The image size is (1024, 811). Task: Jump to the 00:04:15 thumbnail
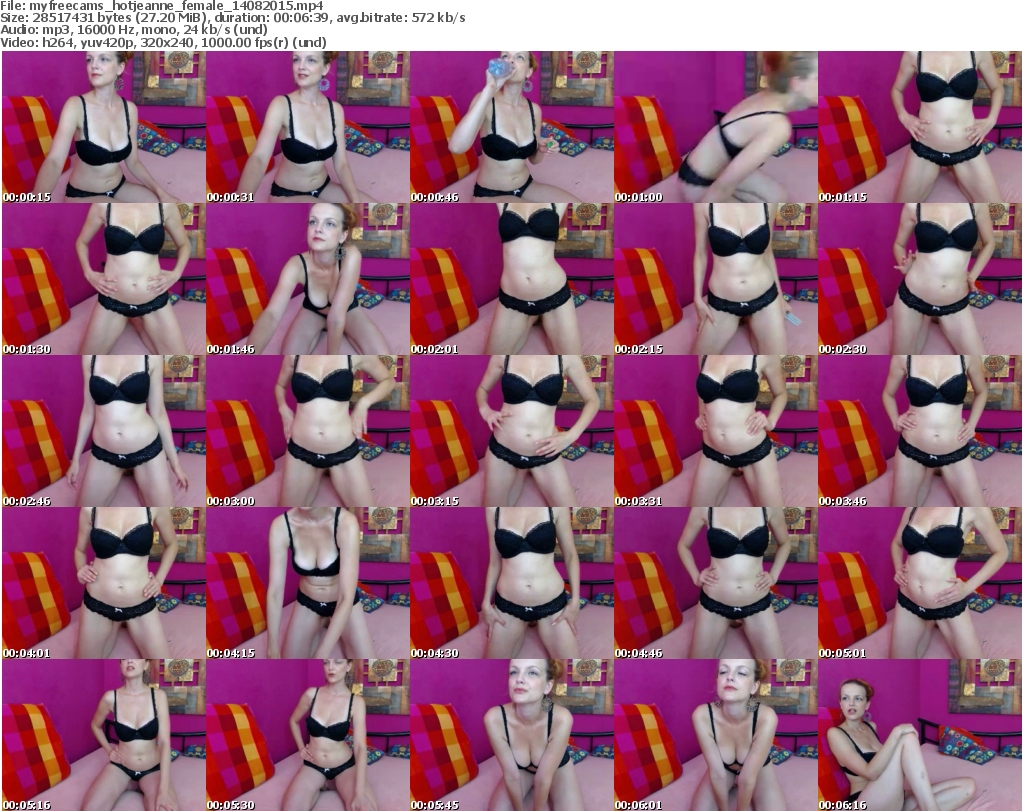[x=308, y=584]
